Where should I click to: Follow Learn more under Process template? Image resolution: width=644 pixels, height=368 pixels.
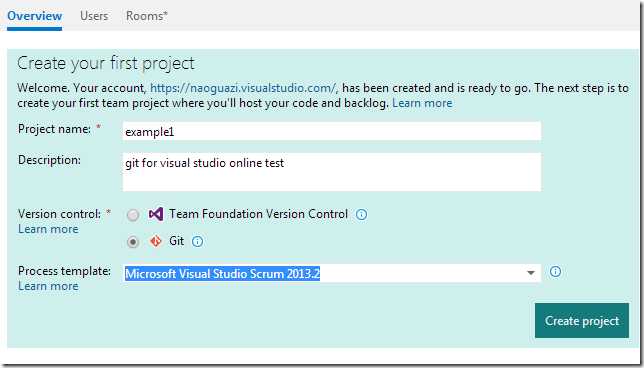coord(48,286)
